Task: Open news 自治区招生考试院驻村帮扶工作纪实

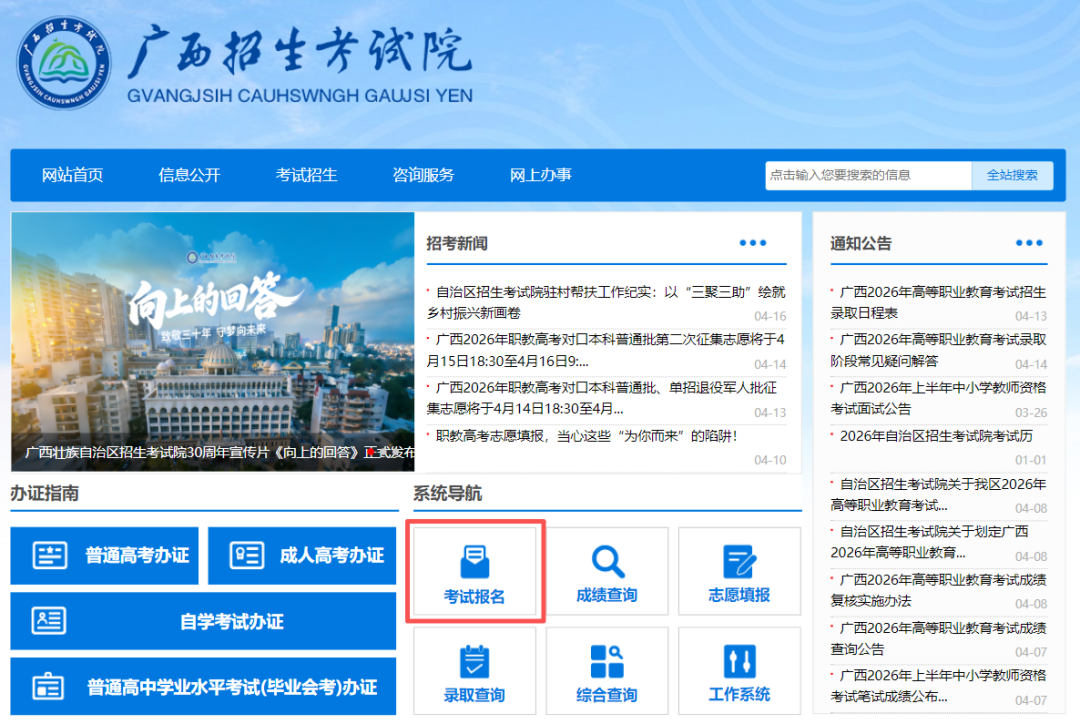Action: coord(606,302)
